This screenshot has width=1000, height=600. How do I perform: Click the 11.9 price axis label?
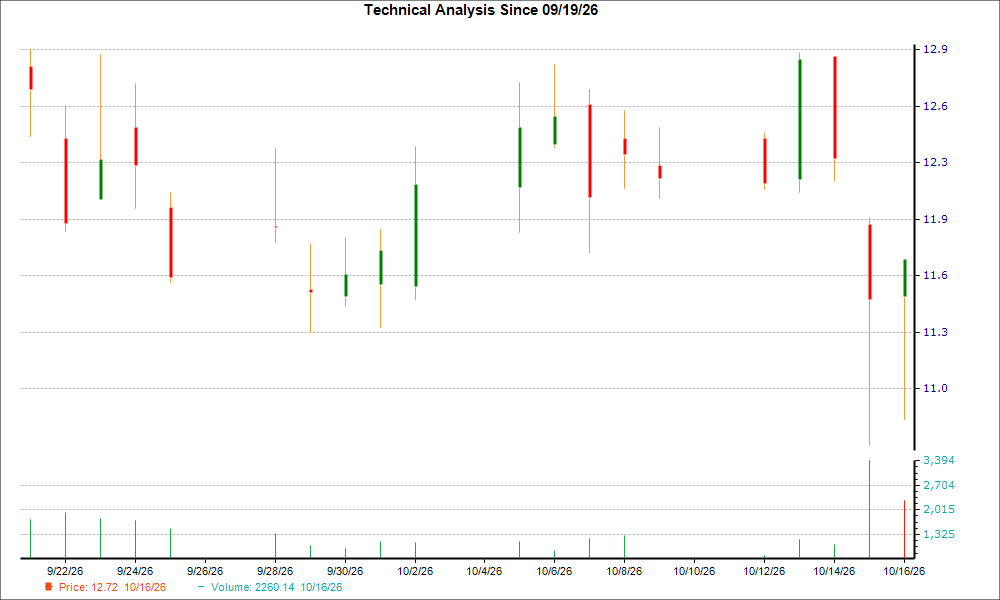[936, 219]
